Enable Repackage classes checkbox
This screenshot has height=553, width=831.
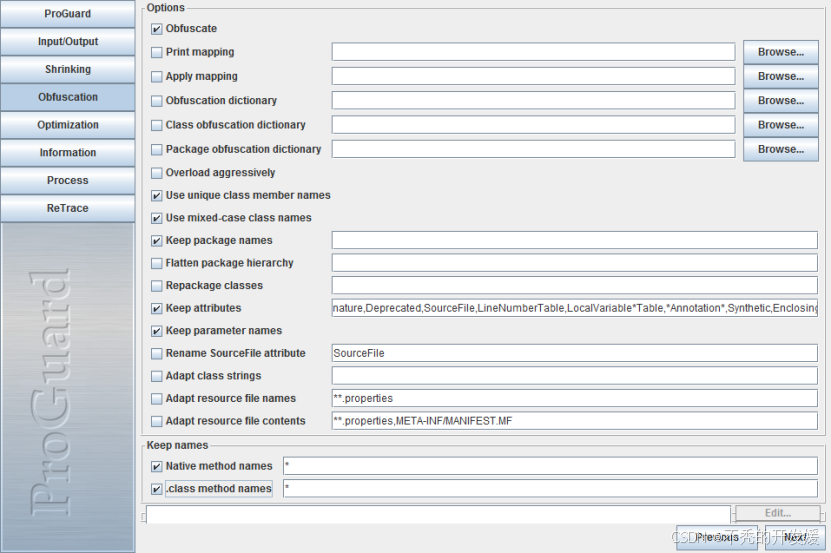click(156, 286)
